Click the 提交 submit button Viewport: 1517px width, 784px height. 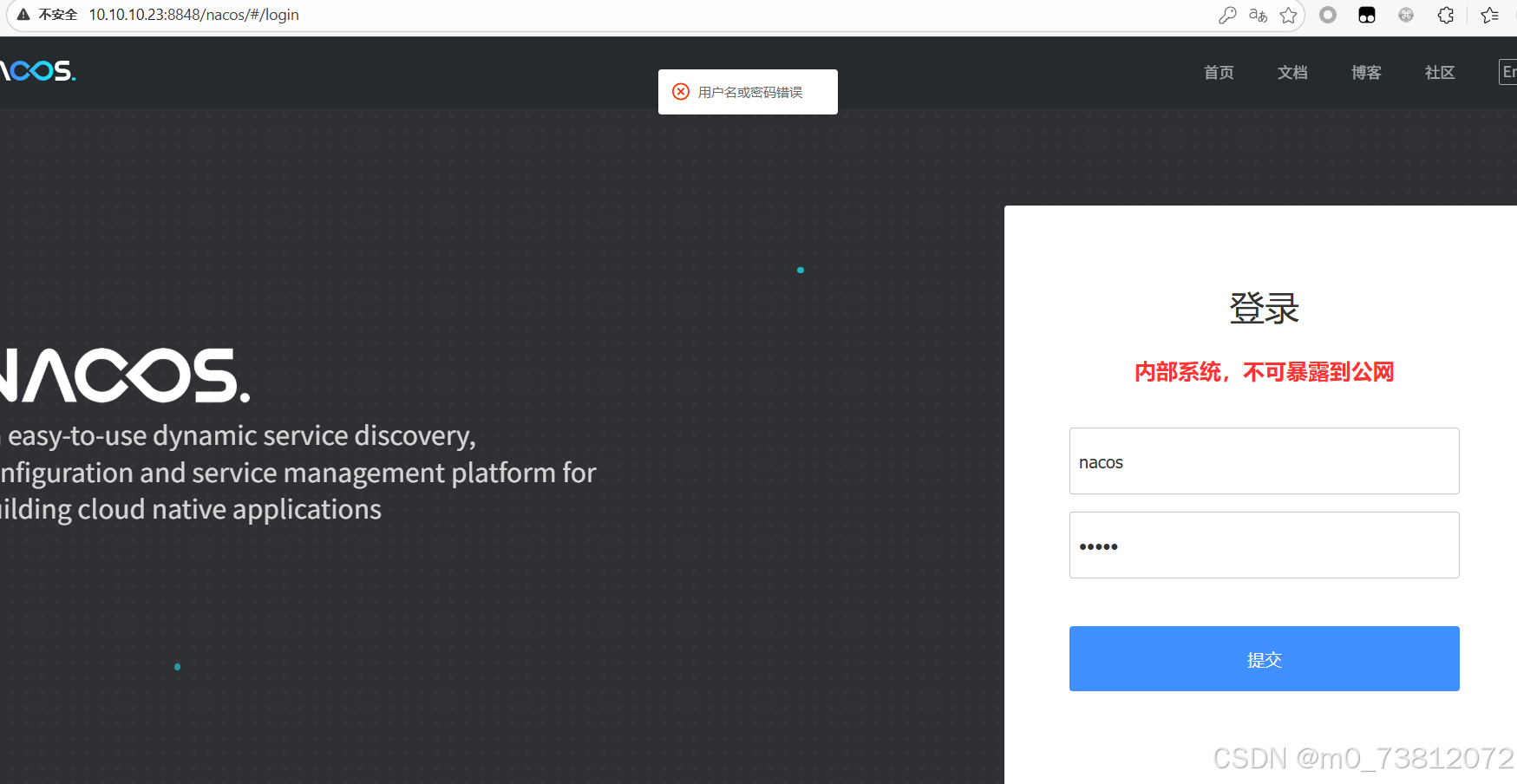coord(1264,658)
